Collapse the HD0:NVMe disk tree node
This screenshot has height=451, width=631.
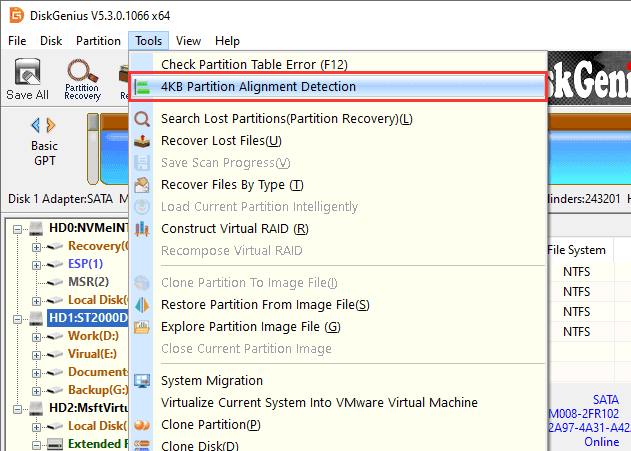20,229
